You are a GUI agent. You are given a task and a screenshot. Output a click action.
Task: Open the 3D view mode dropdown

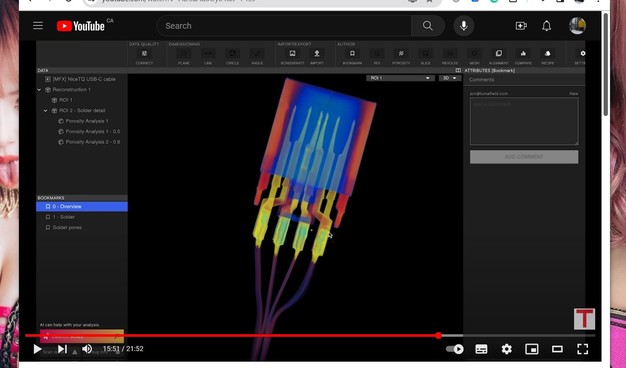click(x=450, y=78)
